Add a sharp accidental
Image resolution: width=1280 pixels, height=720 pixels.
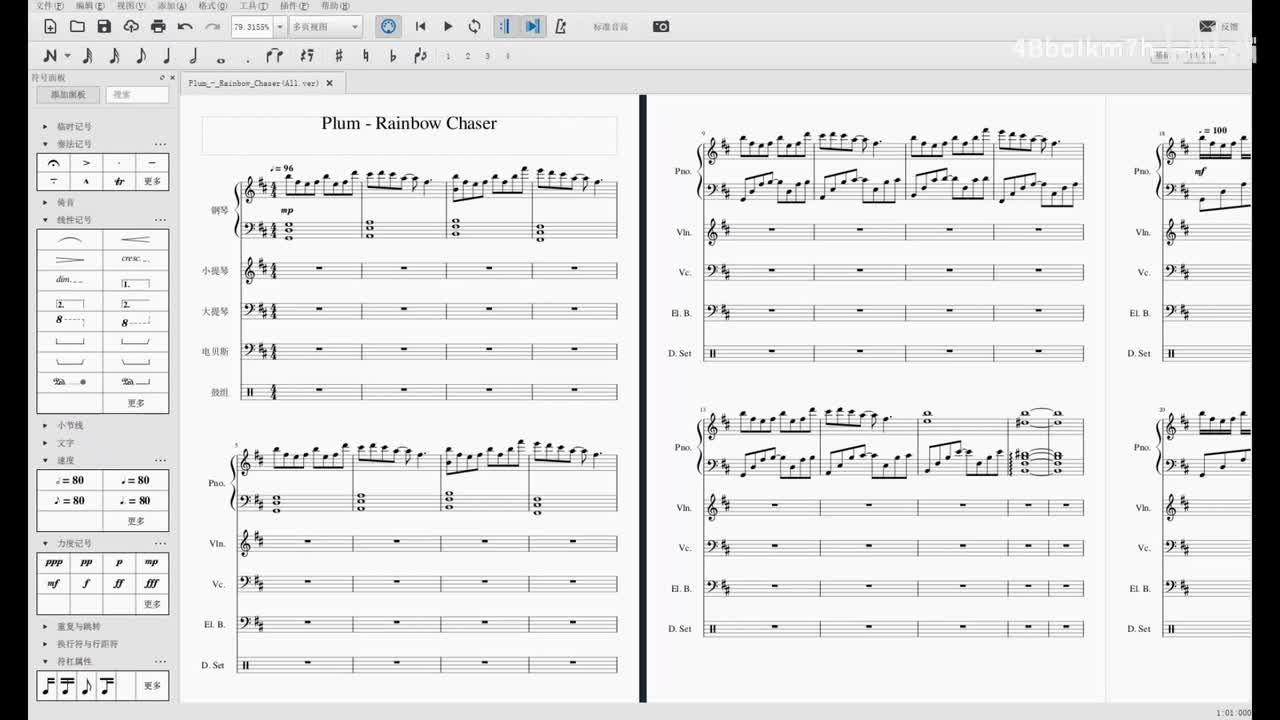click(339, 56)
